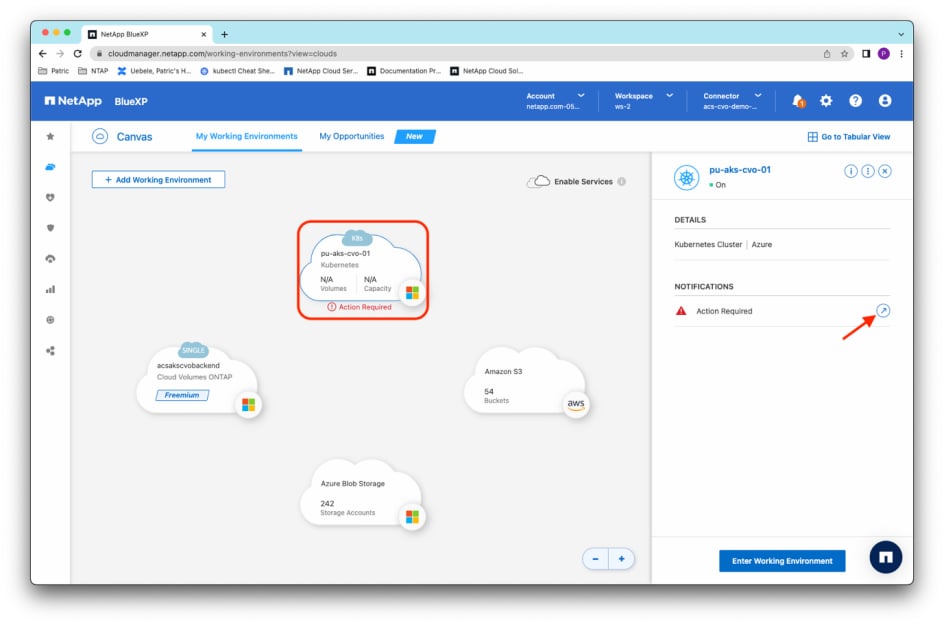This screenshot has width=944, height=625.
Task: Click the Canvas logo icon
Action: click(x=100, y=137)
